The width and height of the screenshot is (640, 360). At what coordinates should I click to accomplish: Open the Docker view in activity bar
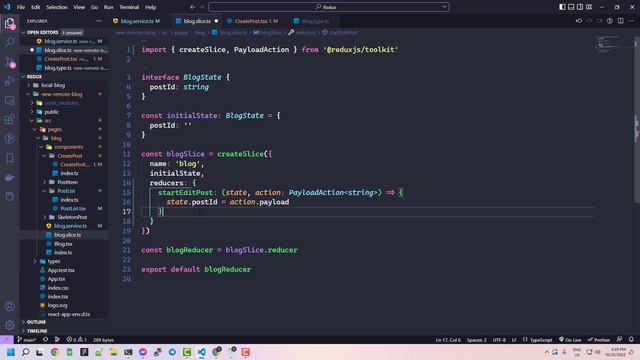9,178
